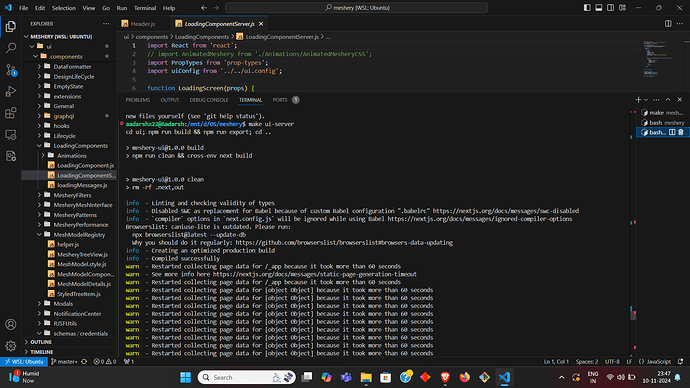
Task: Open the browserslist GitHub link in terminal
Action: coord(344,242)
